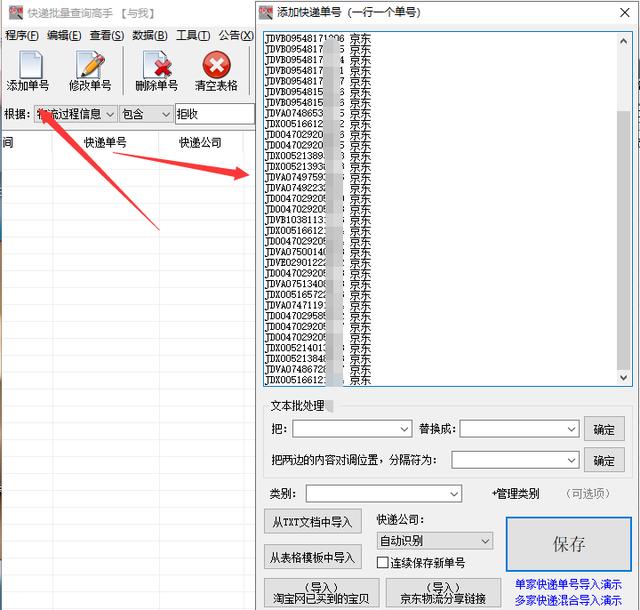The height and width of the screenshot is (610, 640).
Task: Click the 拒收 search text field
Action: click(213, 115)
